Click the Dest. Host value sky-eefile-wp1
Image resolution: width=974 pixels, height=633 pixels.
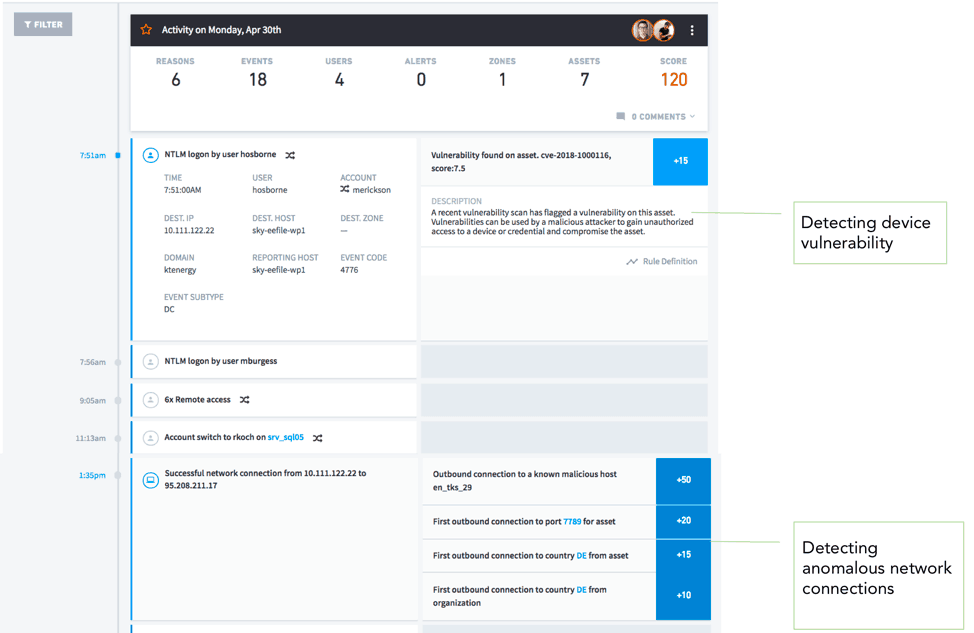point(279,230)
